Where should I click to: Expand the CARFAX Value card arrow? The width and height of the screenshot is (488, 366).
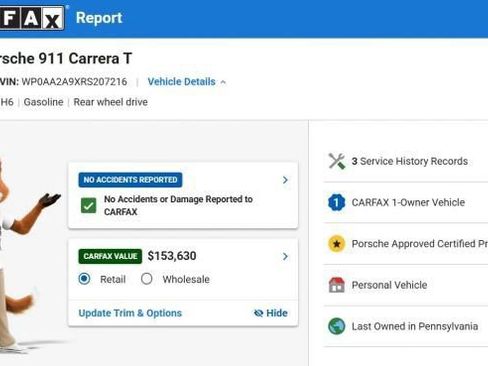[285, 256]
